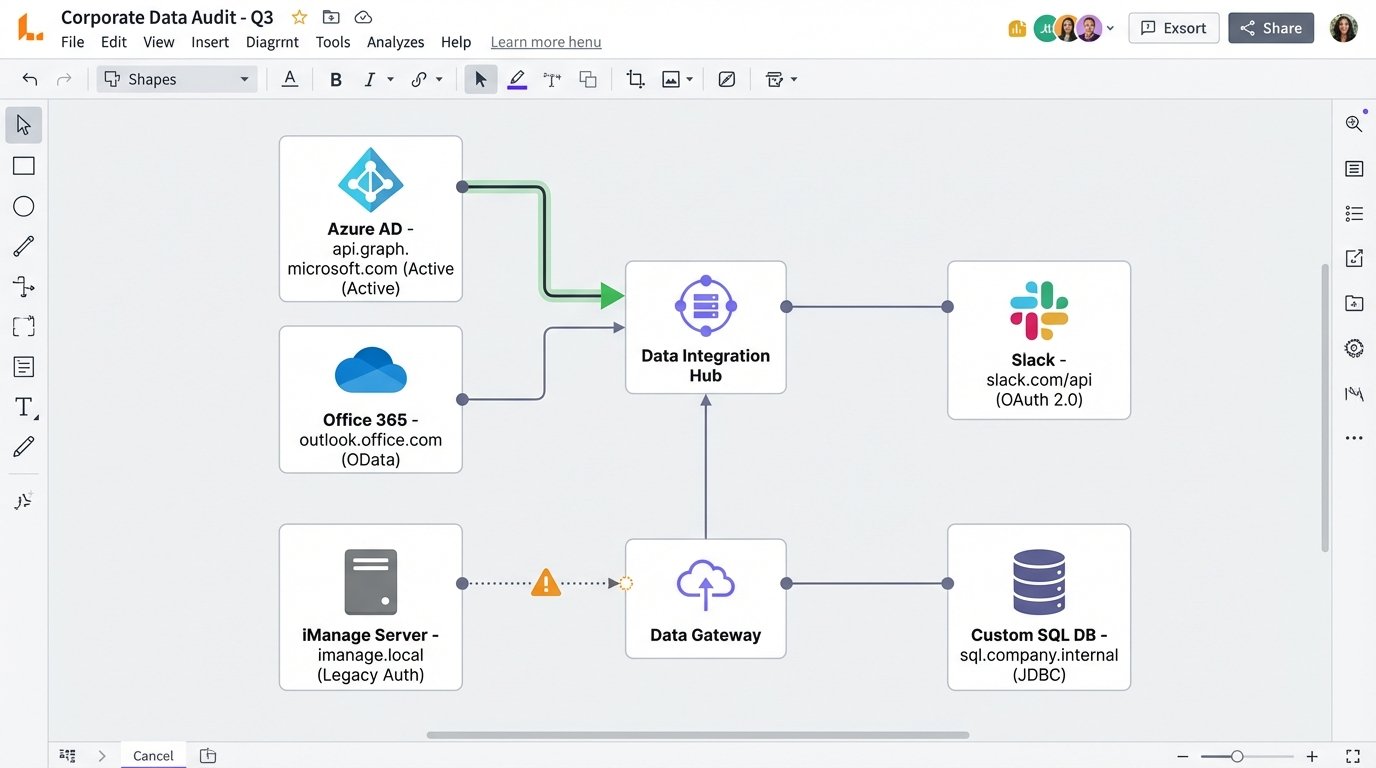Open the Learn more henu link

[x=545, y=42]
